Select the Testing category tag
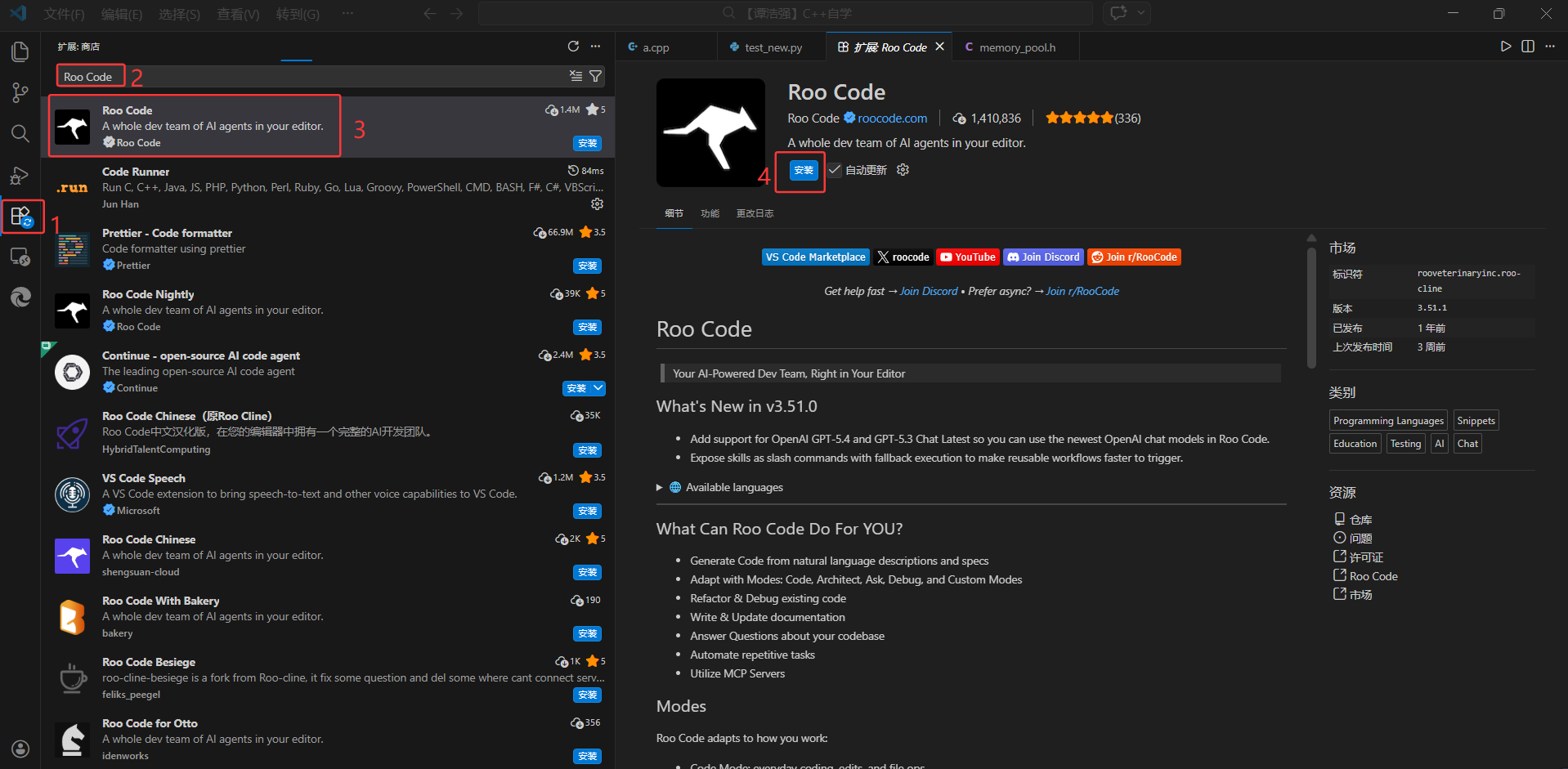 click(1405, 444)
